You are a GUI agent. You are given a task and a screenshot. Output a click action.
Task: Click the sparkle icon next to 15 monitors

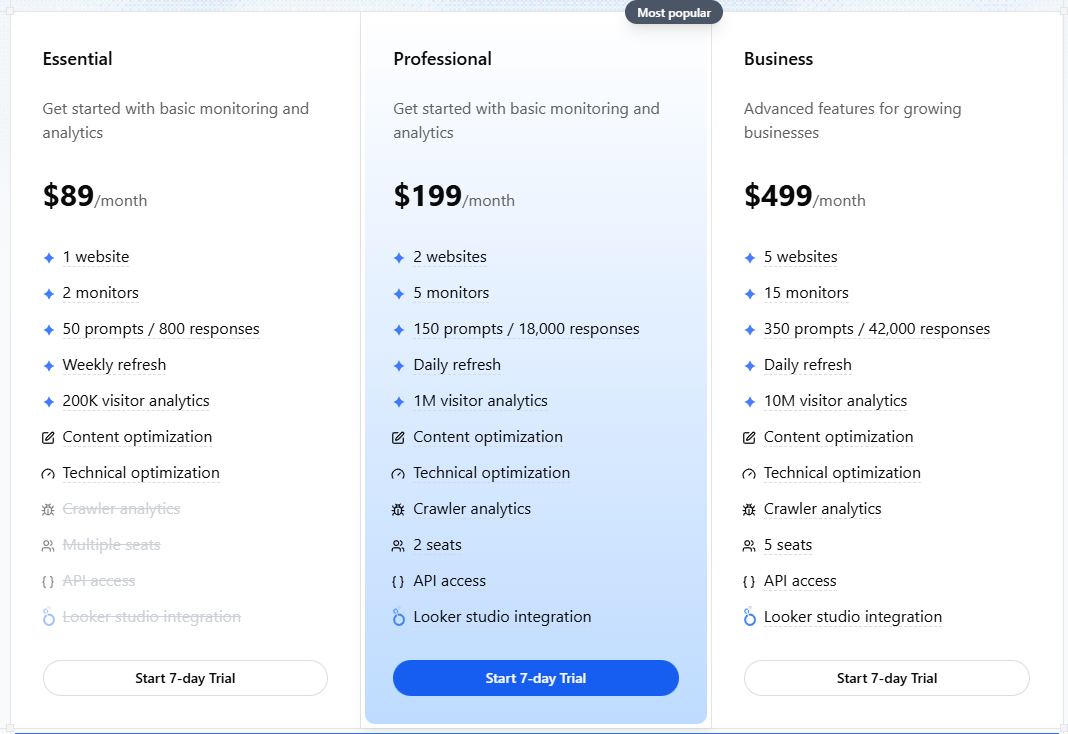[x=750, y=293]
